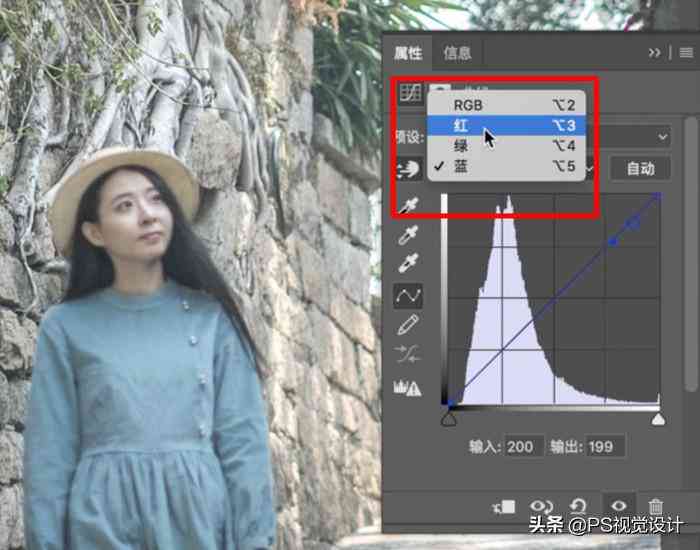Collapse panel with double-arrow icon
This screenshot has height=550, width=700.
click(654, 53)
